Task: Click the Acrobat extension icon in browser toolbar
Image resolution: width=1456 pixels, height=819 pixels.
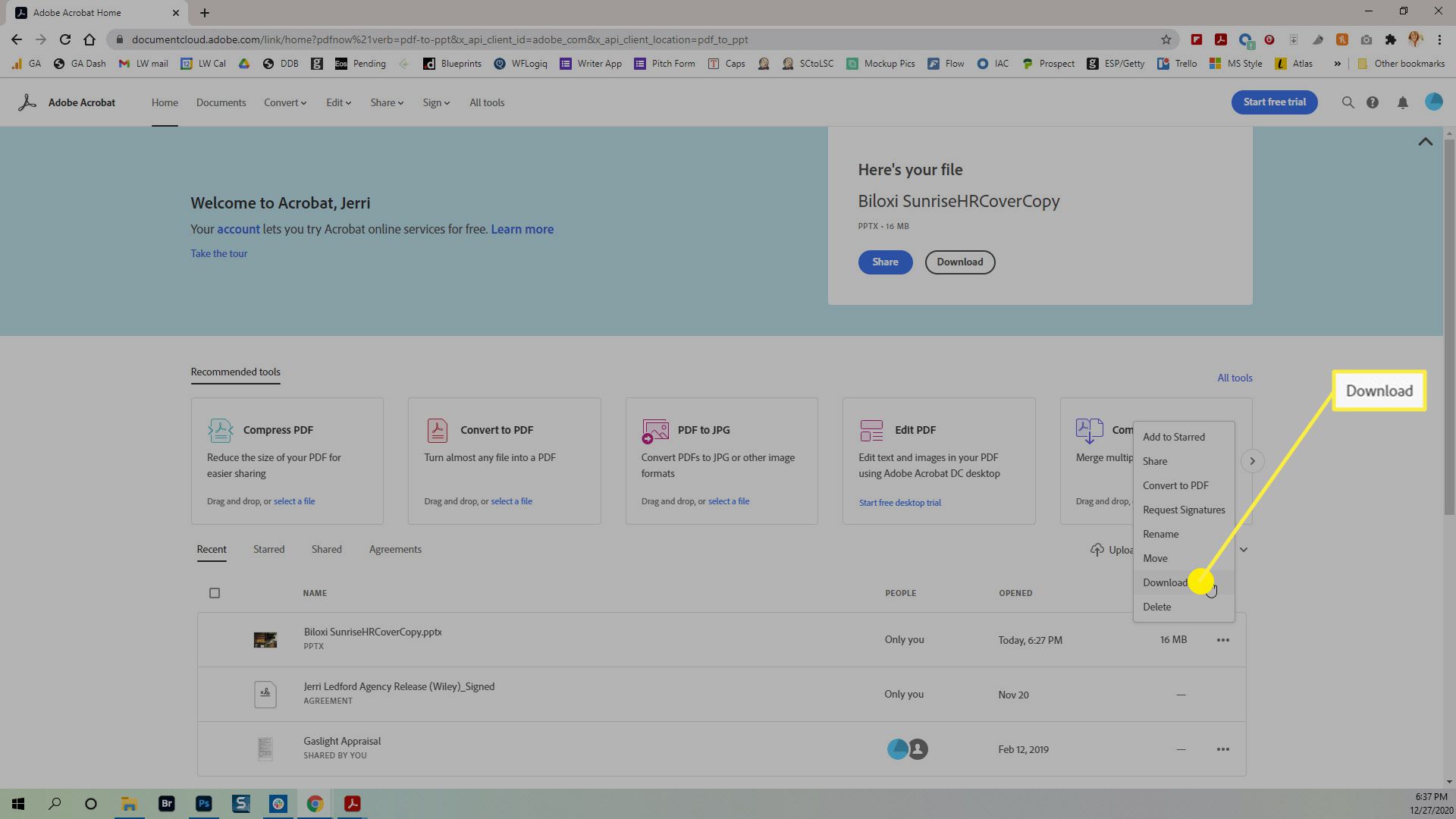Action: 1219,40
